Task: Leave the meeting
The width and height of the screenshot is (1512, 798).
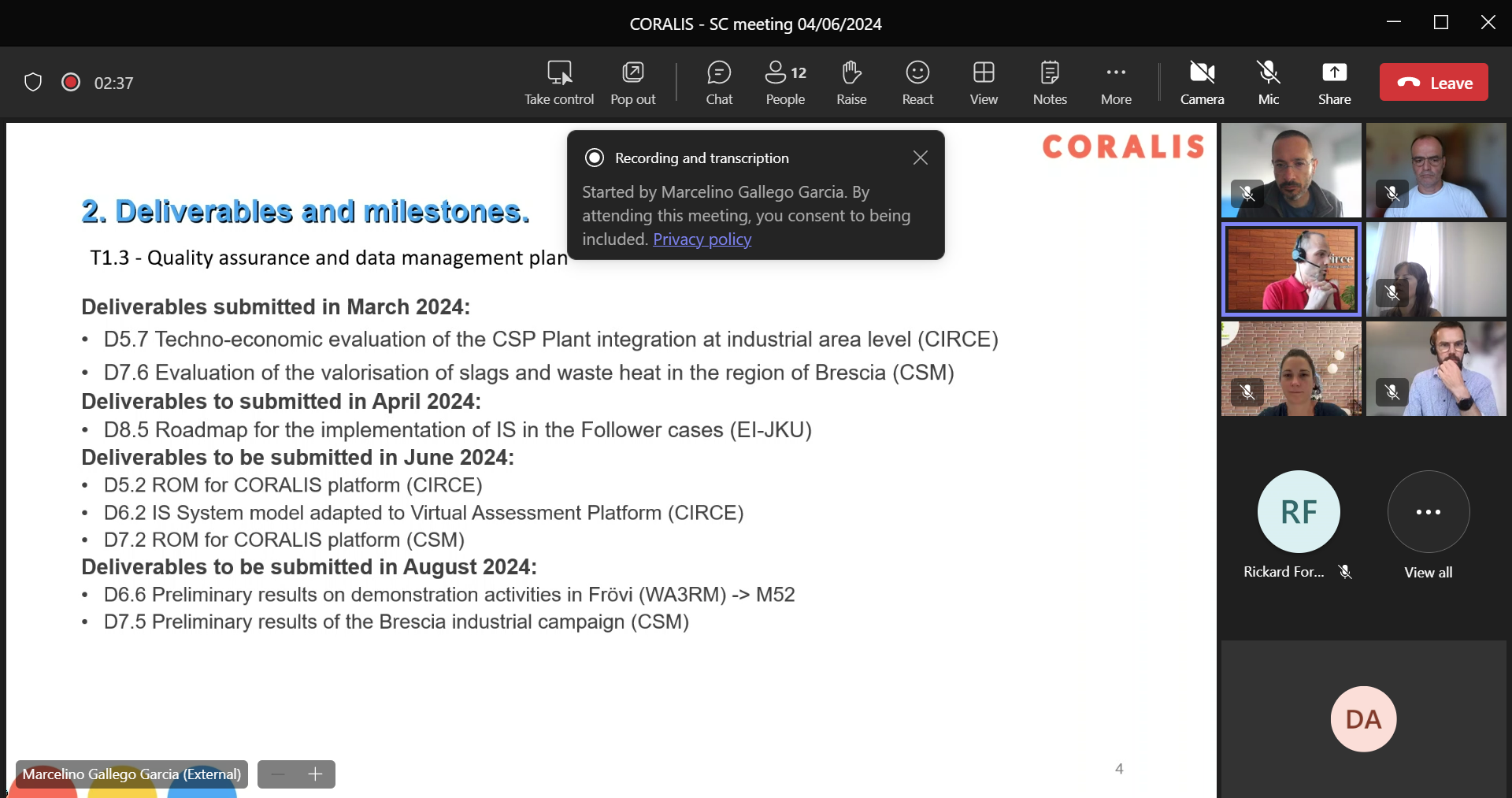Action: (1434, 82)
